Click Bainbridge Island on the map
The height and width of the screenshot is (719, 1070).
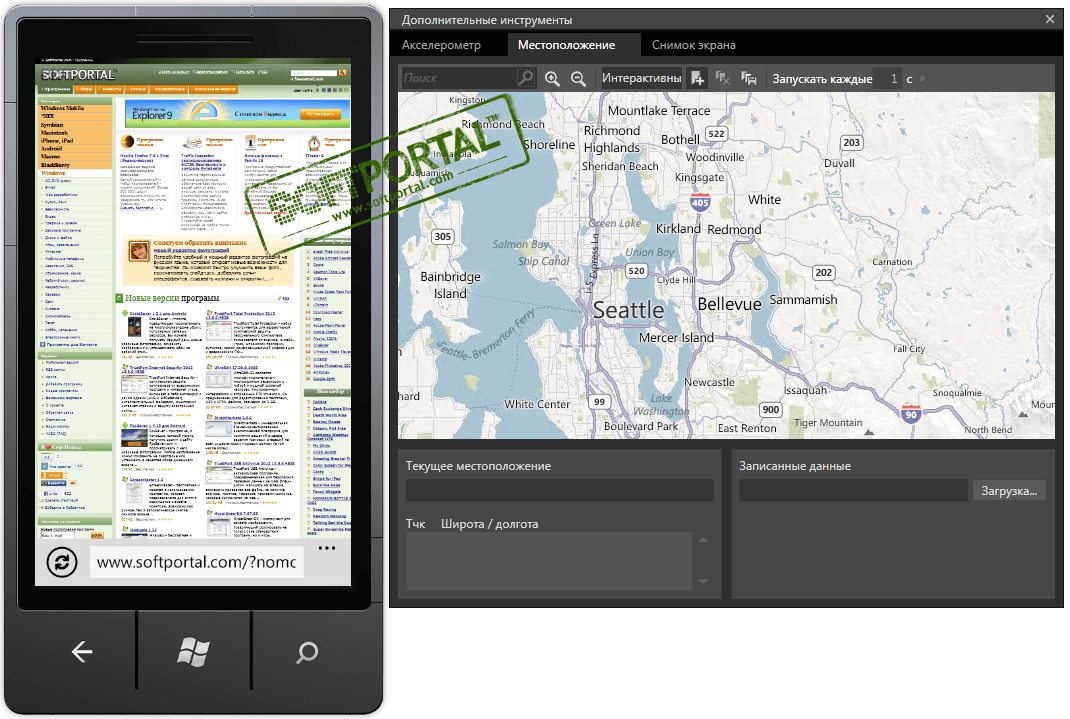pyautogui.click(x=450, y=285)
